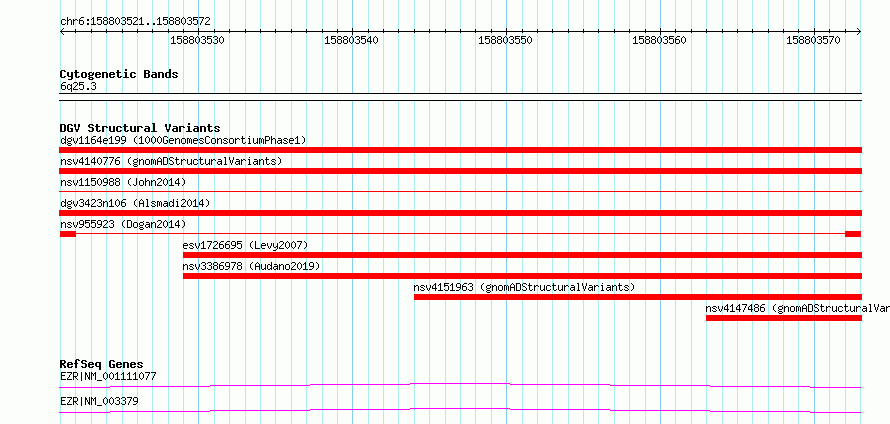The width and height of the screenshot is (890, 424).
Task: Click ruler position 158803570
Action: coord(813,40)
